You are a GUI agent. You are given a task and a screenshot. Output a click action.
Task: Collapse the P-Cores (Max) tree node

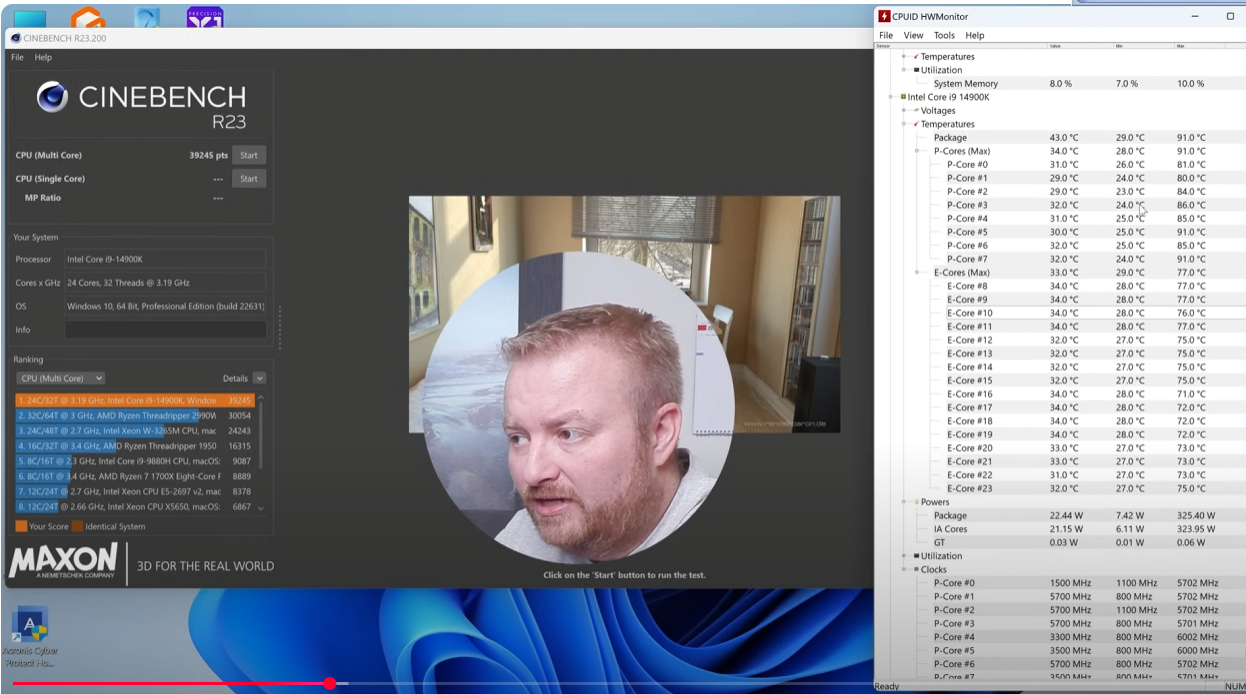[917, 151]
